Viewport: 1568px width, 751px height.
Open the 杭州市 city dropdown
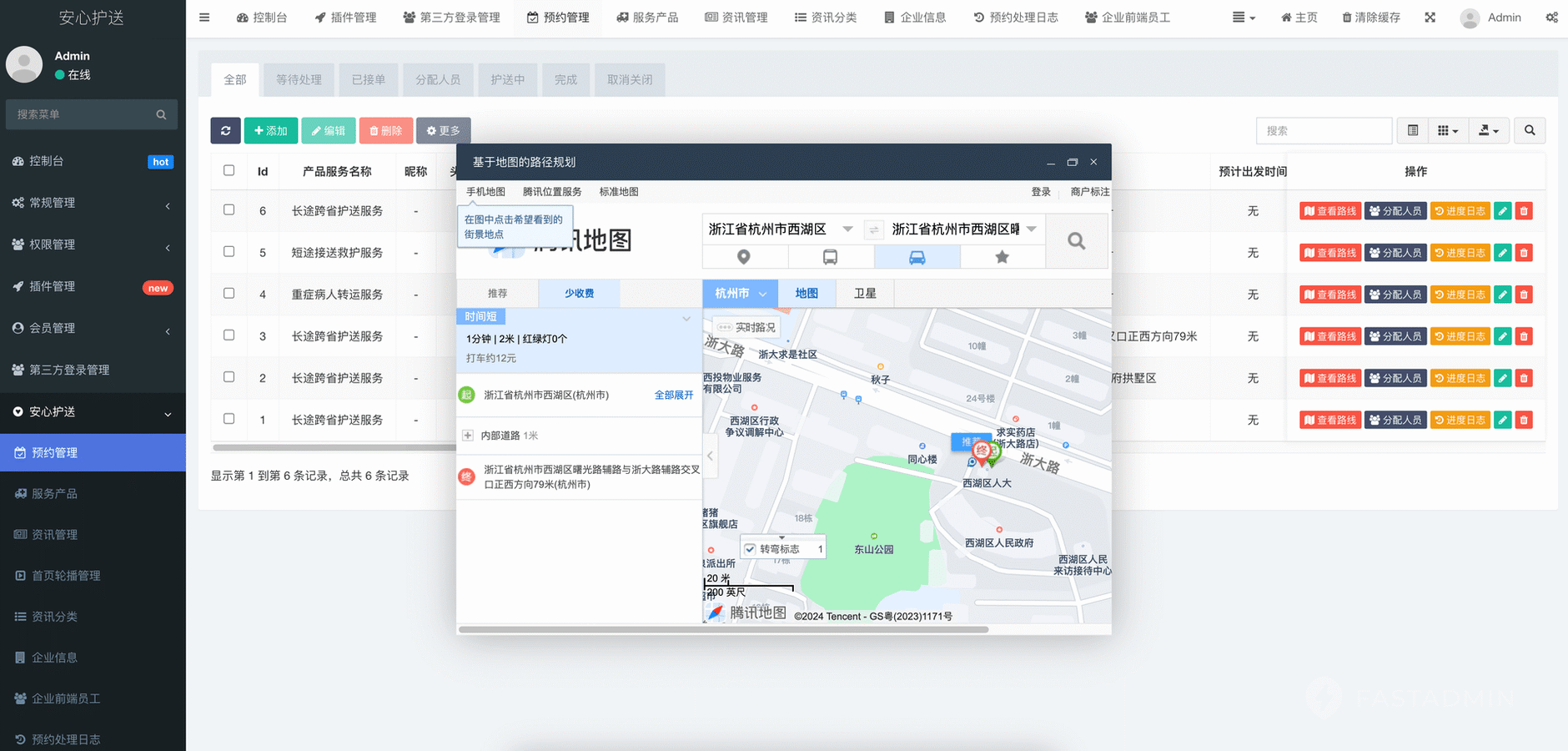[740, 294]
